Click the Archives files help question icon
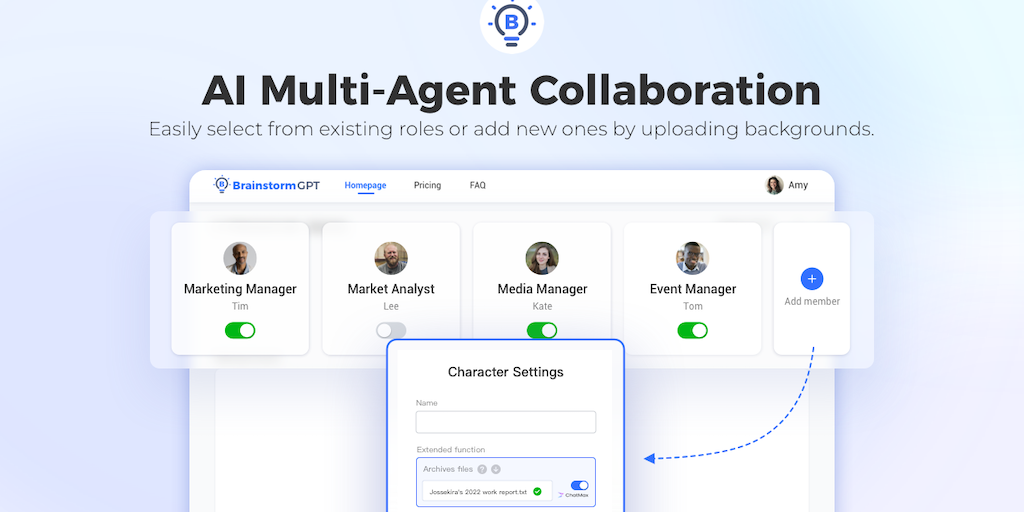The width and height of the screenshot is (1024, 512). click(x=482, y=469)
